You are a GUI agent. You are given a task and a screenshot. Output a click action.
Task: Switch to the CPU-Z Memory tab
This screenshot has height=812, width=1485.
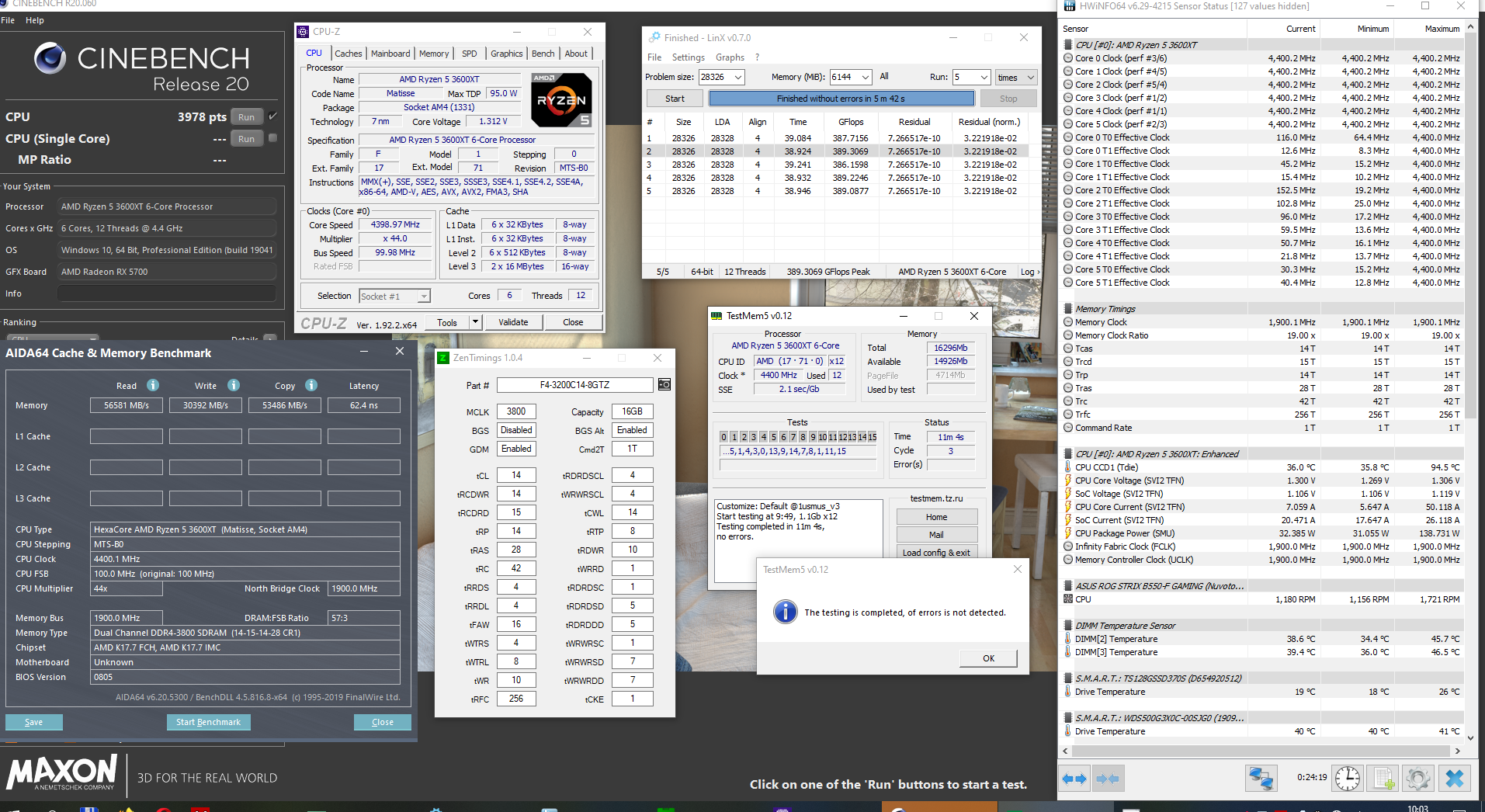(434, 54)
